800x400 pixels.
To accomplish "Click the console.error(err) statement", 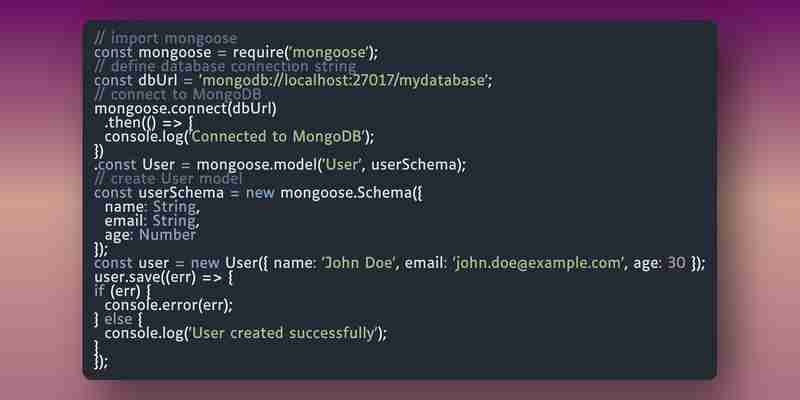I will tap(168, 305).
